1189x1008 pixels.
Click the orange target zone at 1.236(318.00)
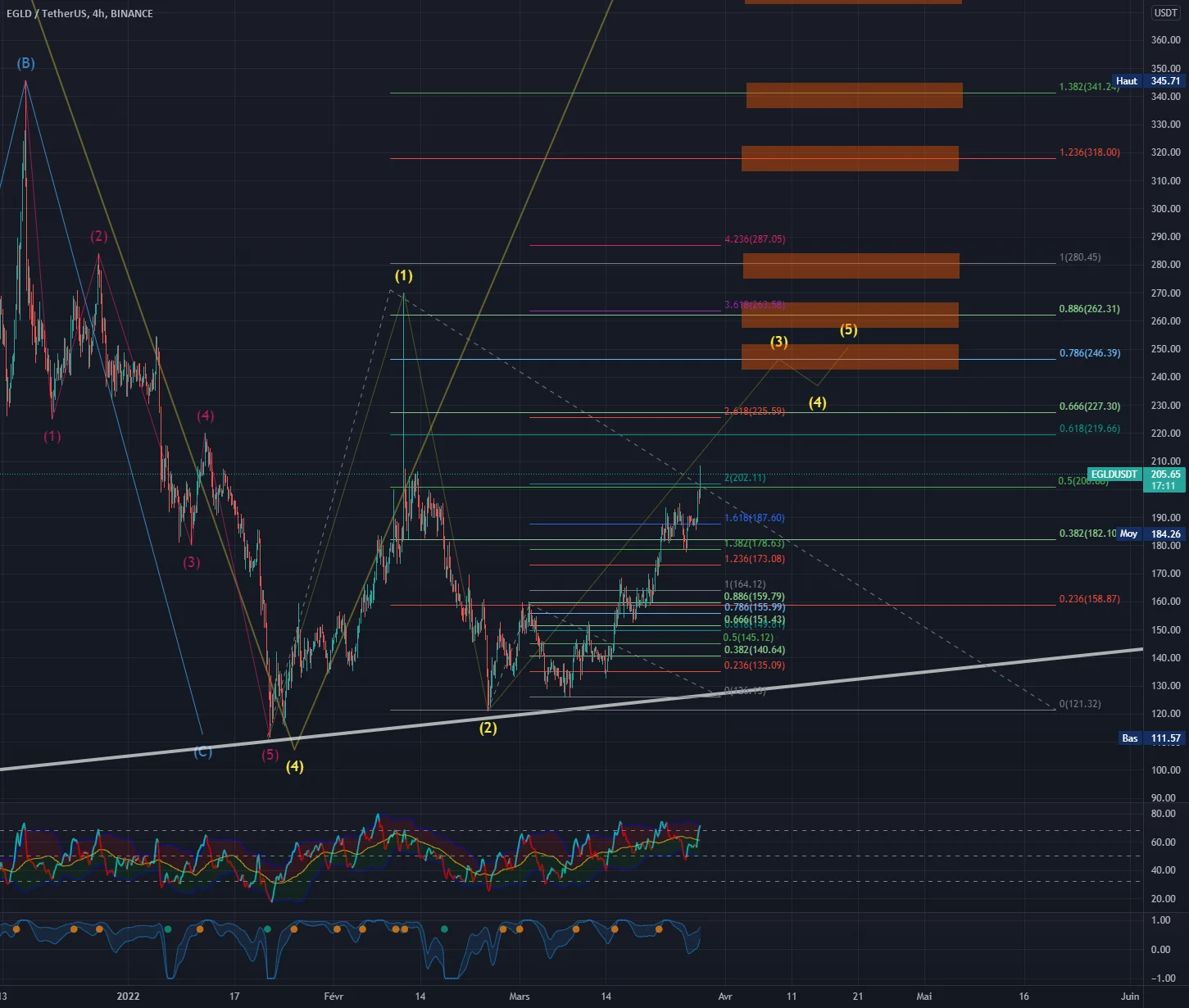[x=850, y=158]
